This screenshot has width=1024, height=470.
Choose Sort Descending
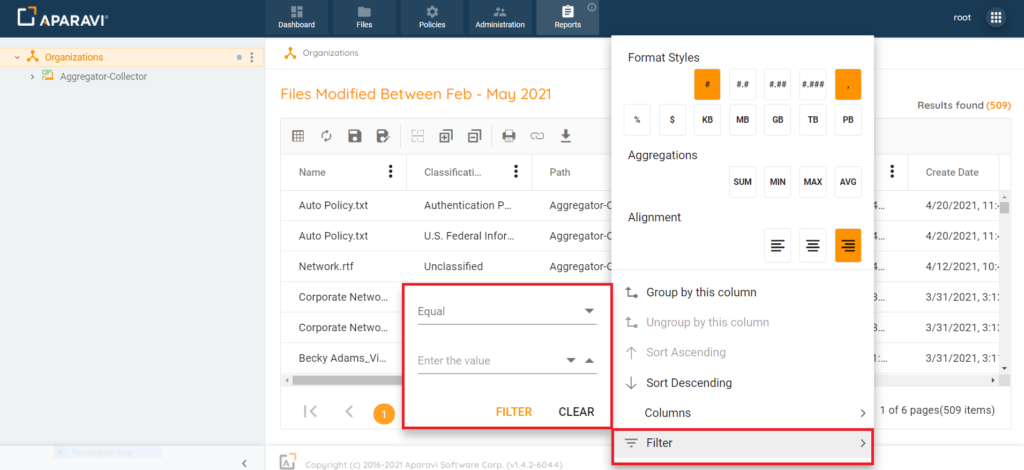coord(743,383)
